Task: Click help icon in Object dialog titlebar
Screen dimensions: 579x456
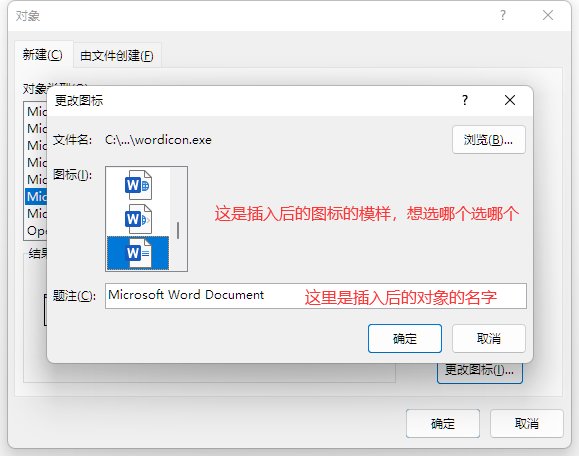Action: [503, 15]
